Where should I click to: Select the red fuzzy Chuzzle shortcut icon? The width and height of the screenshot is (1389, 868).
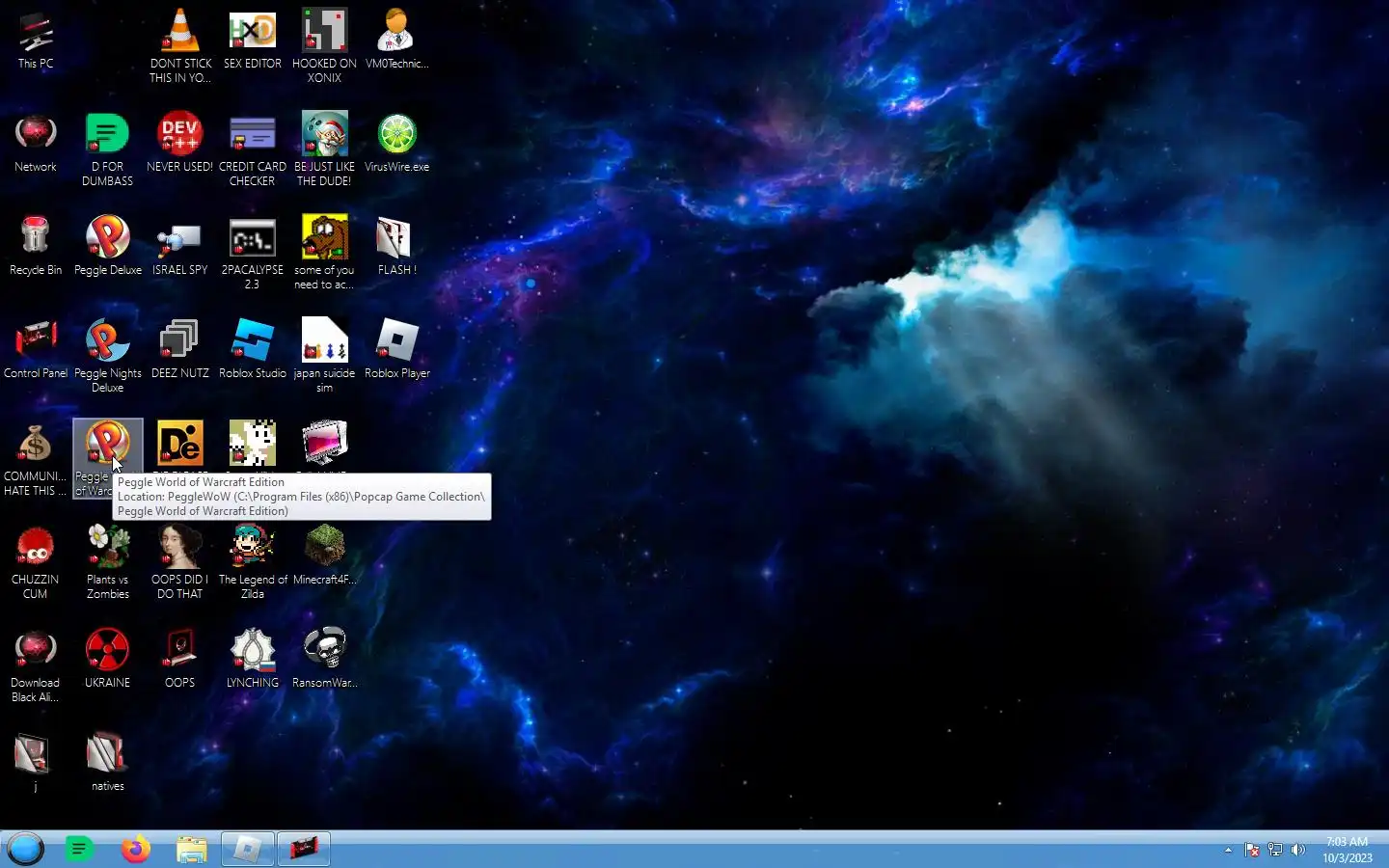pos(36,547)
